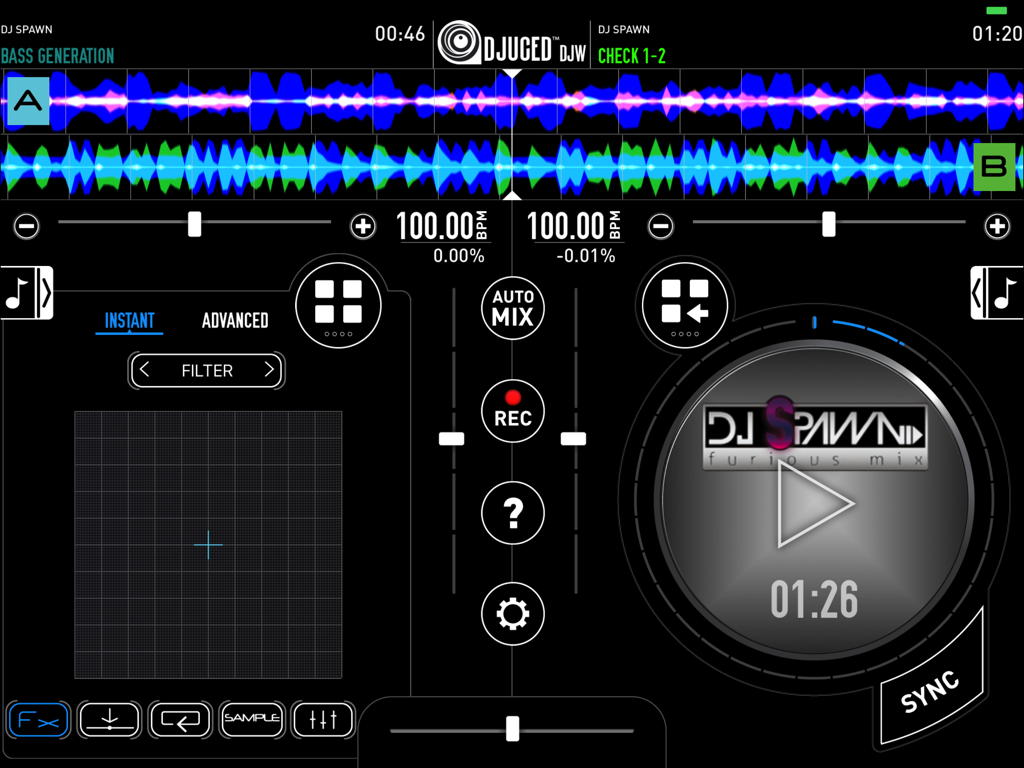Open the settings gear
This screenshot has height=768, width=1024.
click(512, 614)
